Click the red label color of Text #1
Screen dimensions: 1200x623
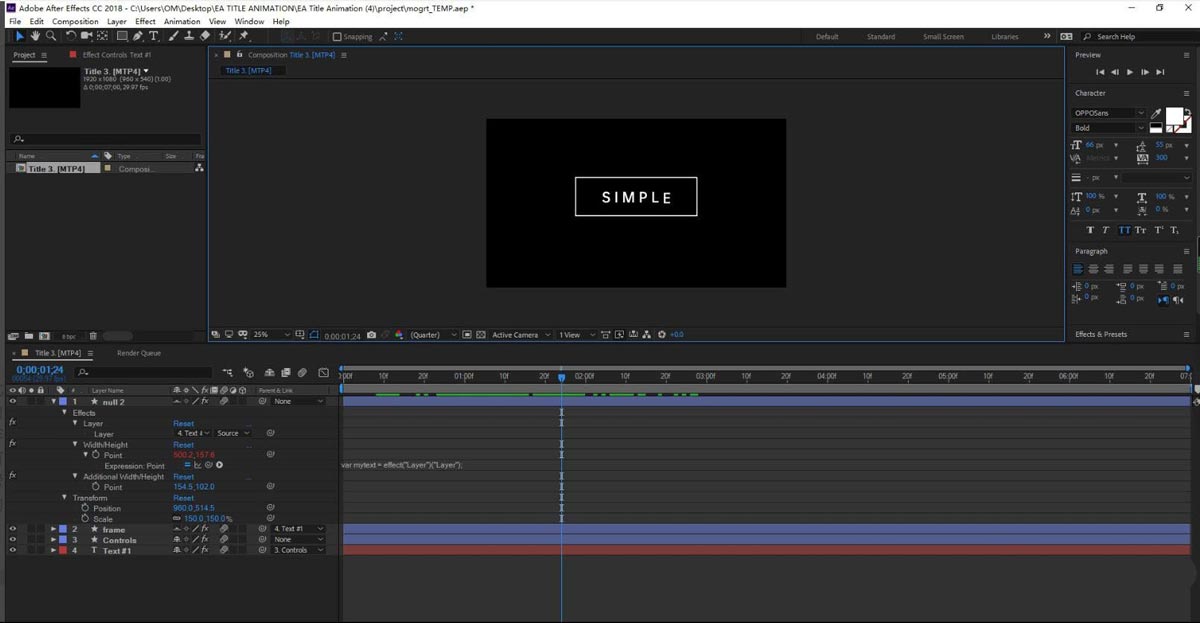tap(63, 551)
